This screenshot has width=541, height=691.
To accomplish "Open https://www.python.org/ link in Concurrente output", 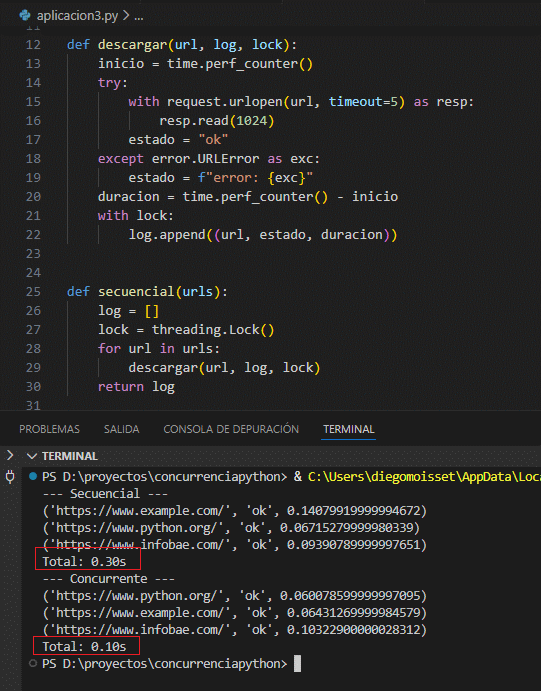I will coord(137,596).
